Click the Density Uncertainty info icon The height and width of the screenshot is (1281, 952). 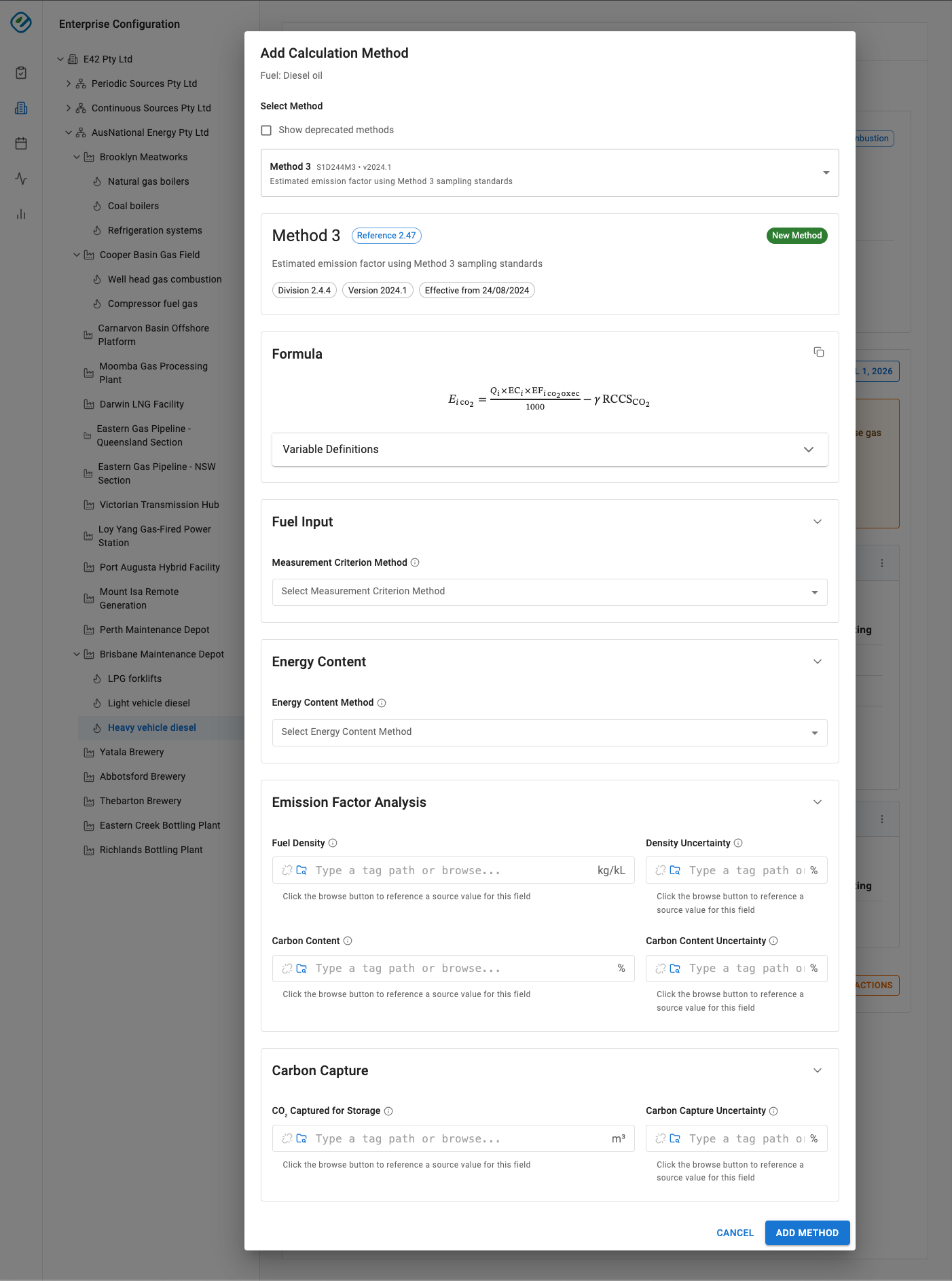click(x=738, y=843)
